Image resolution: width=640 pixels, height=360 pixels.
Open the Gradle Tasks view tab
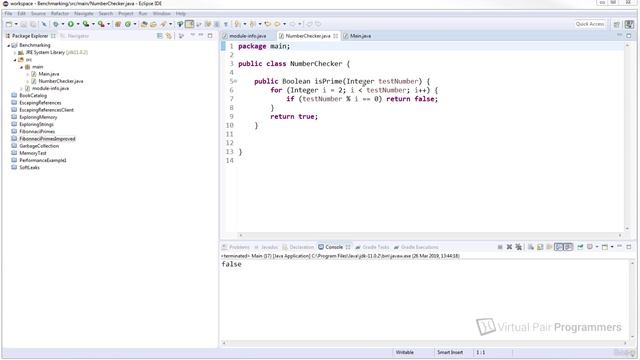click(372, 247)
